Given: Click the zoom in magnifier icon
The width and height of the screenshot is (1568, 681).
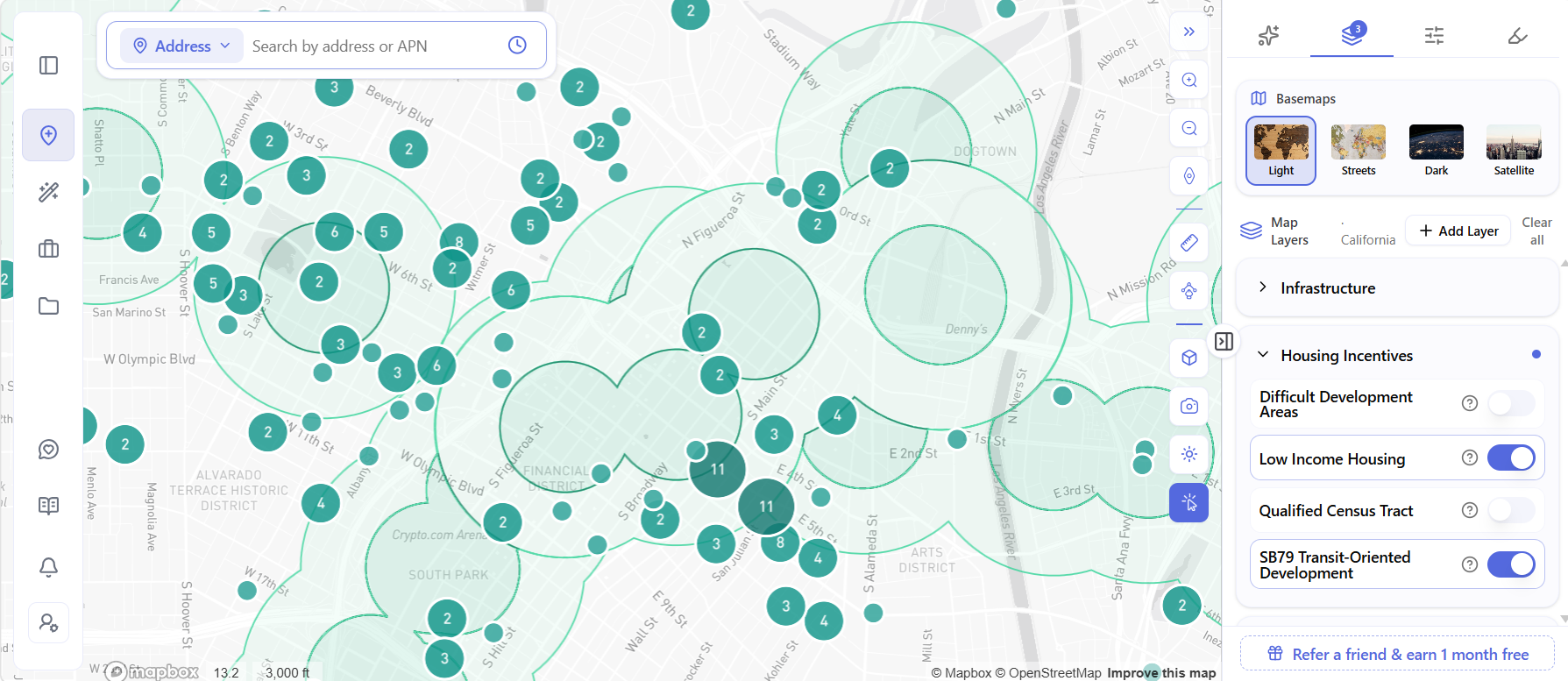Looking at the screenshot, I should click(1189, 81).
